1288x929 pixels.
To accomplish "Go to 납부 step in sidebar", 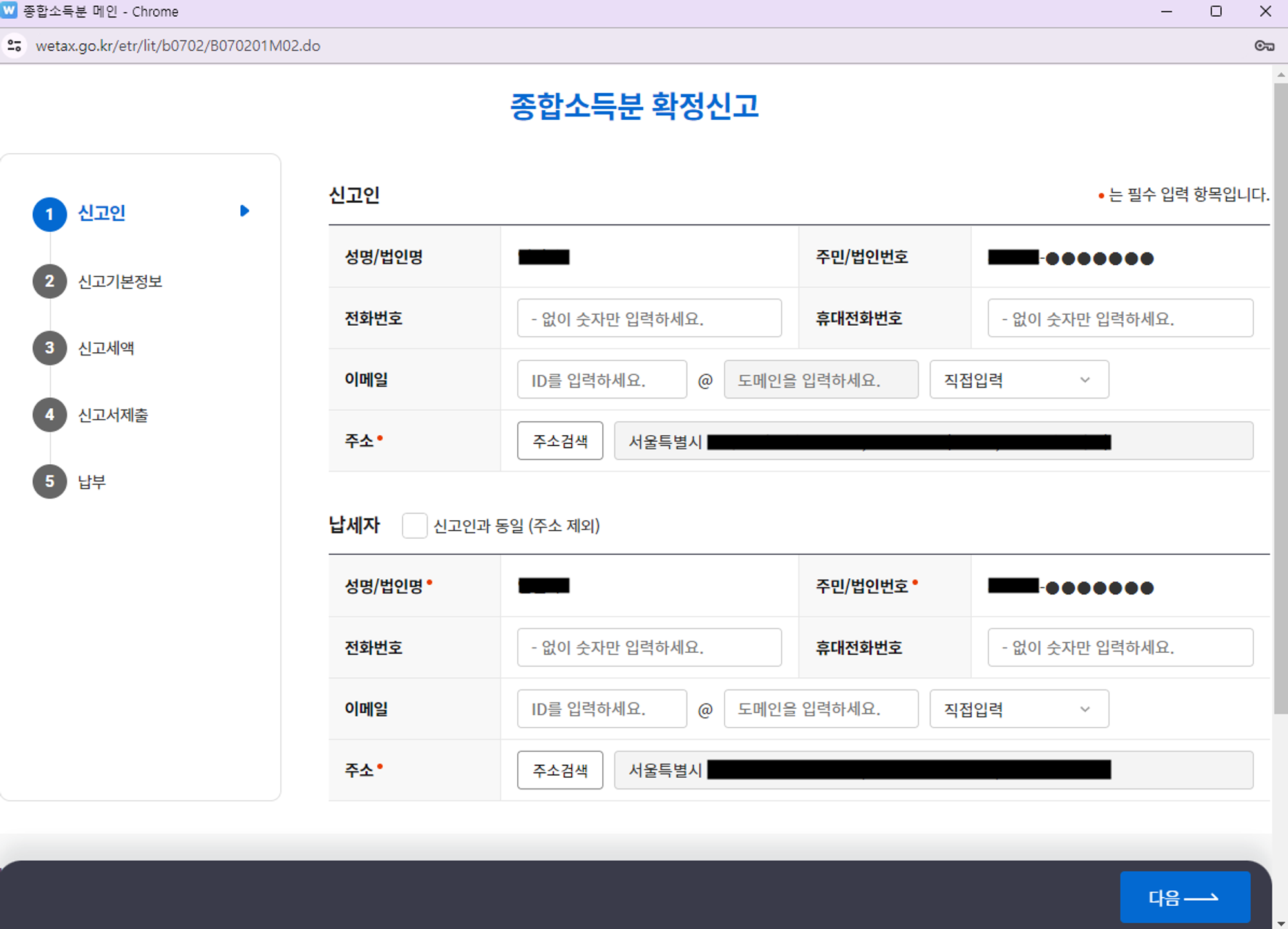I will (92, 482).
